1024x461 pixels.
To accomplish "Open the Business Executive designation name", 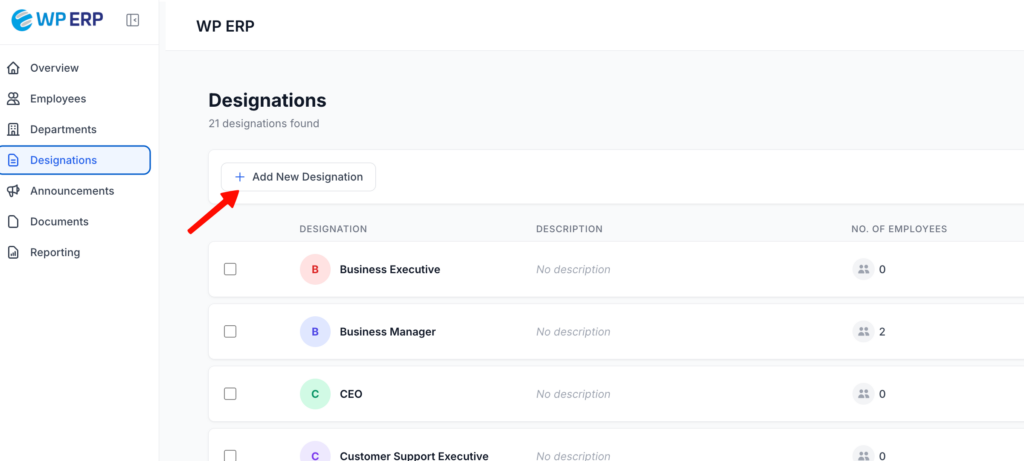I will 390,269.
